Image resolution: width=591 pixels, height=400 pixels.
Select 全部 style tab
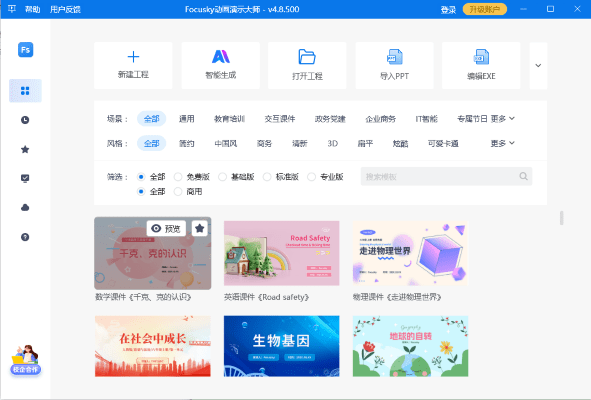tap(152, 143)
